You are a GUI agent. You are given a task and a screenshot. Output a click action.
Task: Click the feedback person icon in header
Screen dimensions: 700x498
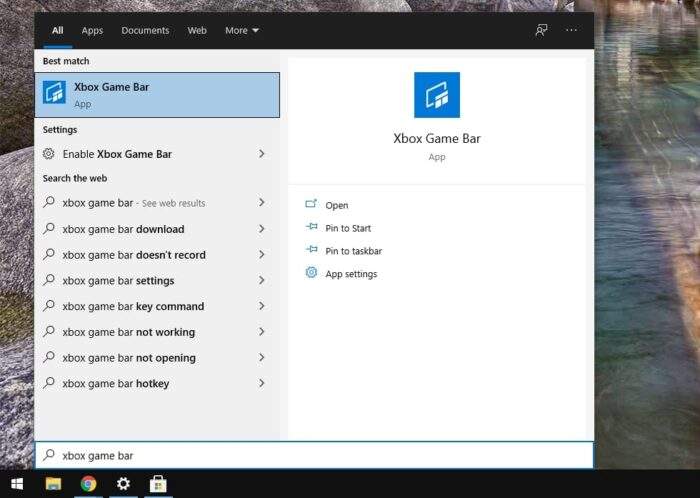pyautogui.click(x=541, y=30)
